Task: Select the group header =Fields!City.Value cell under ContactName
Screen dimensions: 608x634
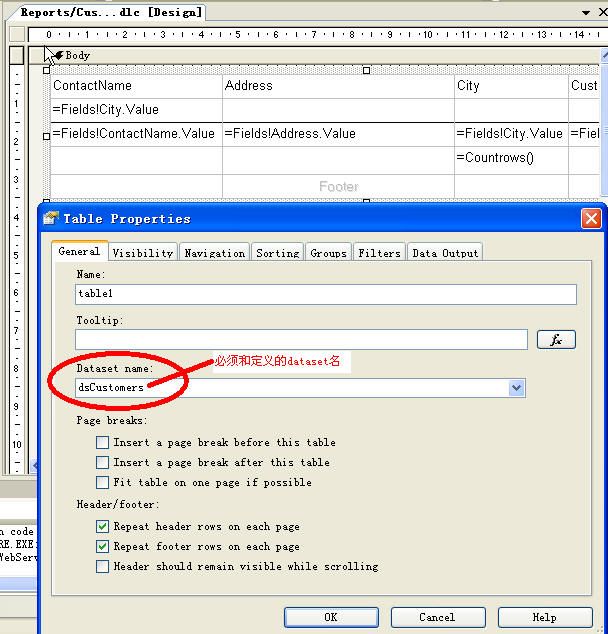Action: 137,110
